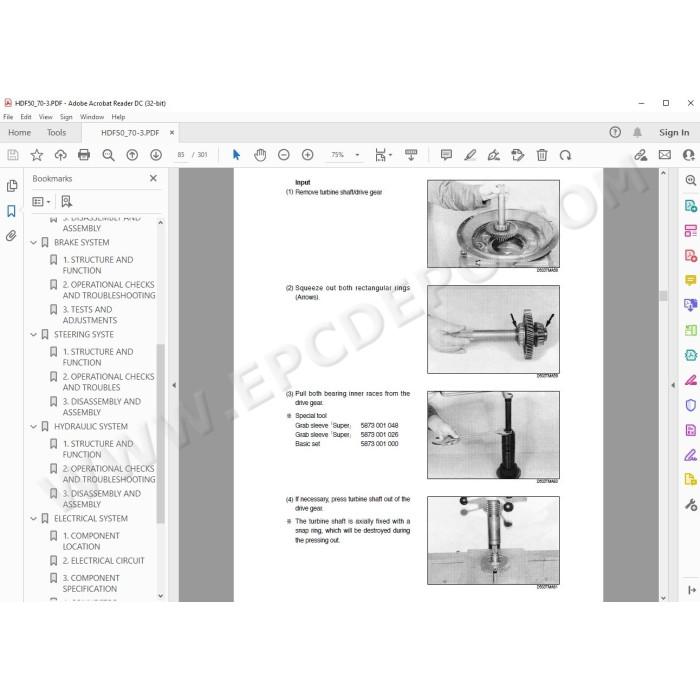Viewport: 700px width, 700px height.
Task: Open Help question mark icon
Action: pyautogui.click(x=615, y=132)
